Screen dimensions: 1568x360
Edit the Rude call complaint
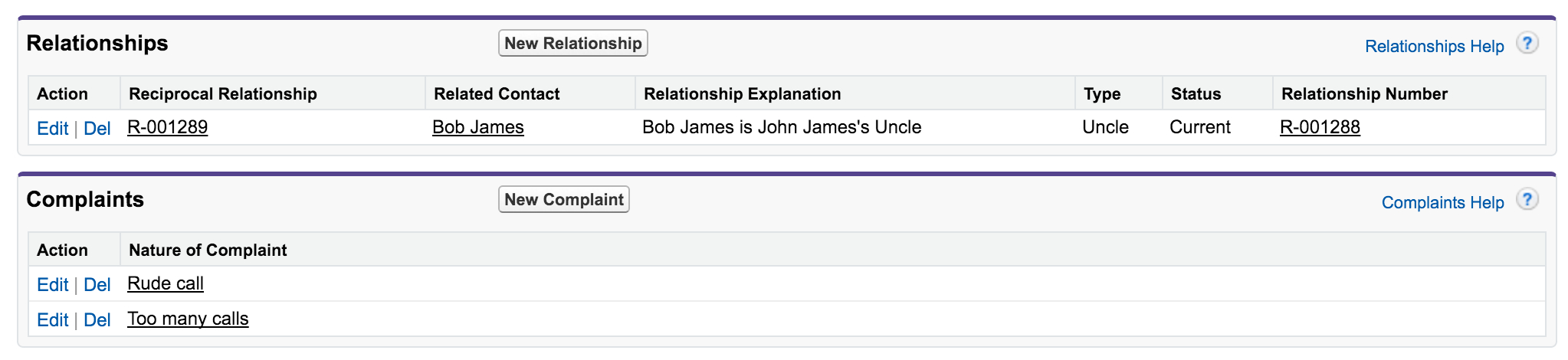[x=52, y=285]
